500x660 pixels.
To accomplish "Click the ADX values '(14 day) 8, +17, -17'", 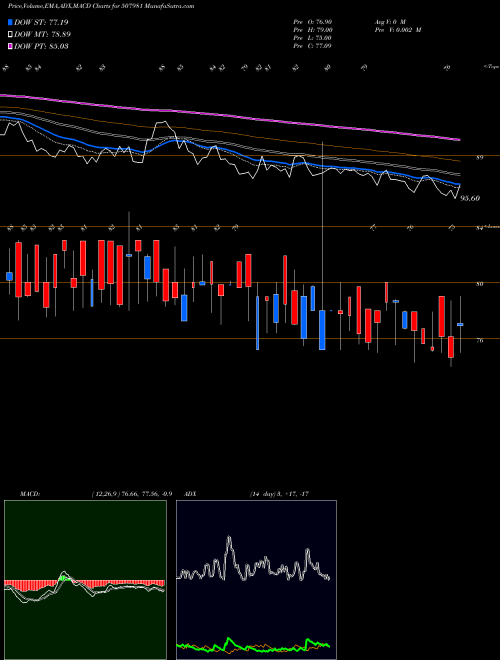I will coord(280,494).
